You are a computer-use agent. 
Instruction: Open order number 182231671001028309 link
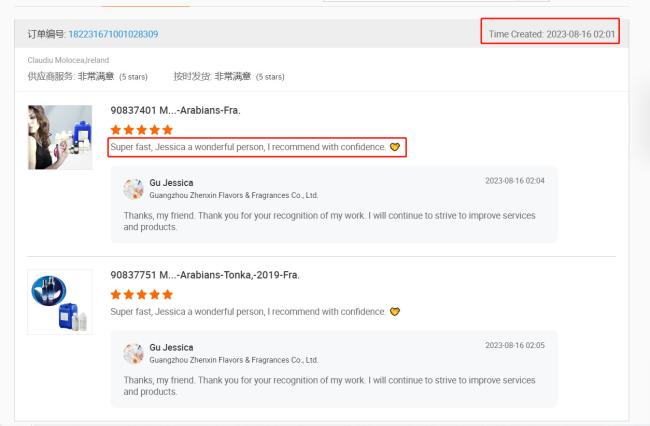pos(113,34)
